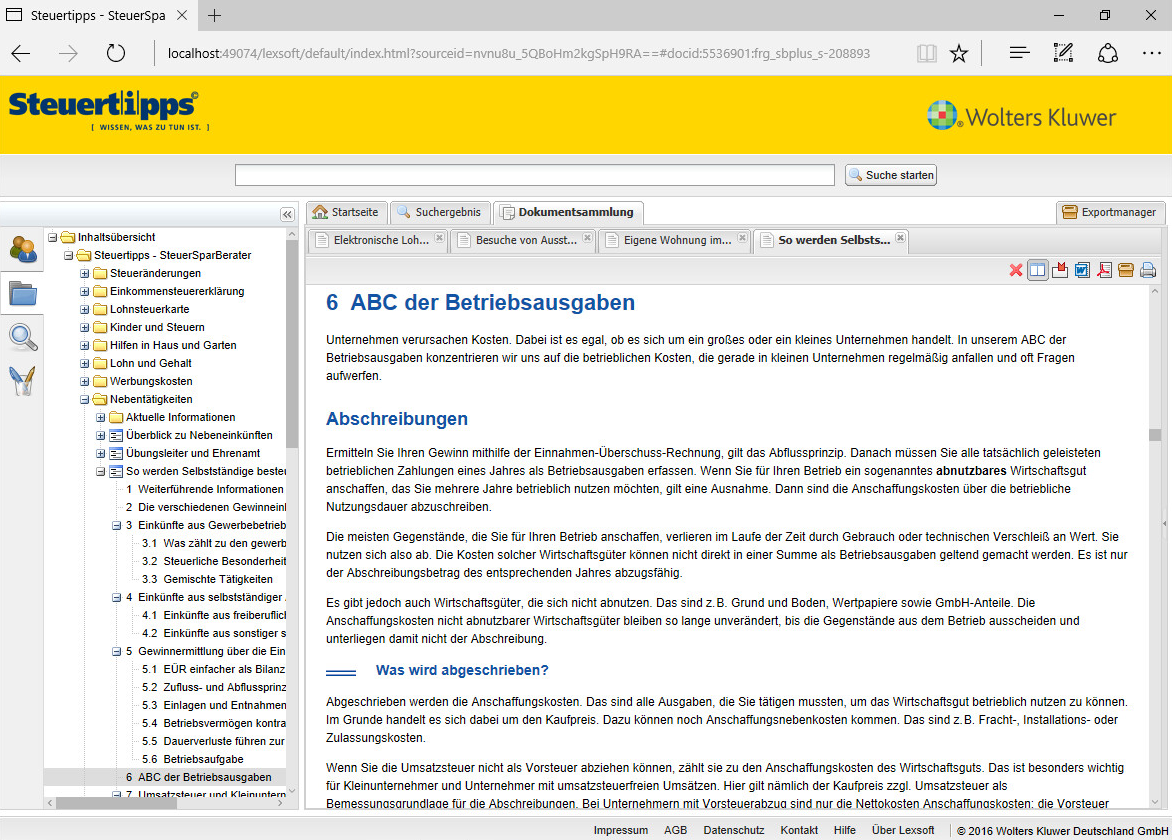
Task: Open the magnifier search panel in sidebar
Action: click(22, 337)
